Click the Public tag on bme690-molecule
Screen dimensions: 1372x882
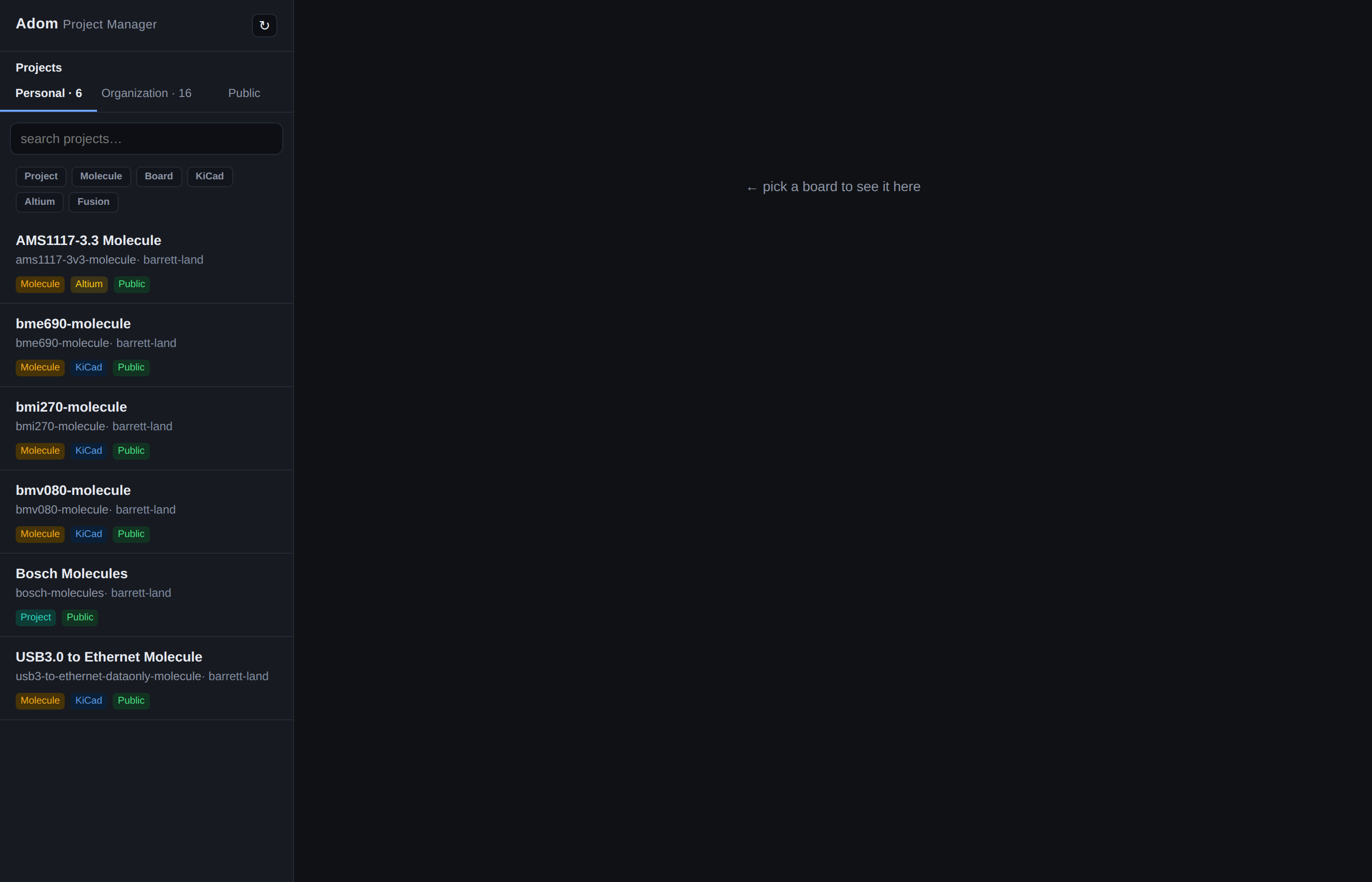[131, 367]
